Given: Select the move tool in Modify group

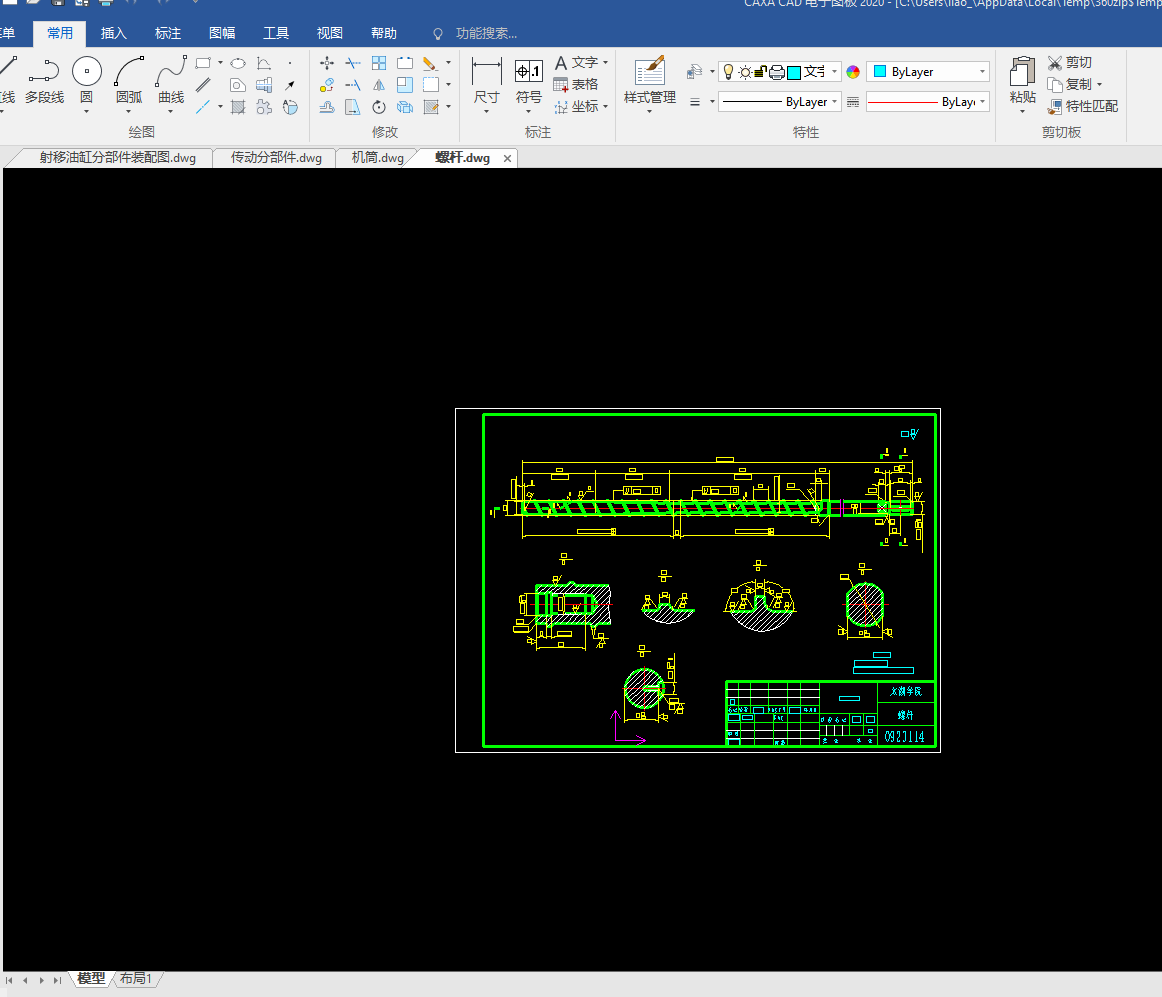Looking at the screenshot, I should pos(327,63).
